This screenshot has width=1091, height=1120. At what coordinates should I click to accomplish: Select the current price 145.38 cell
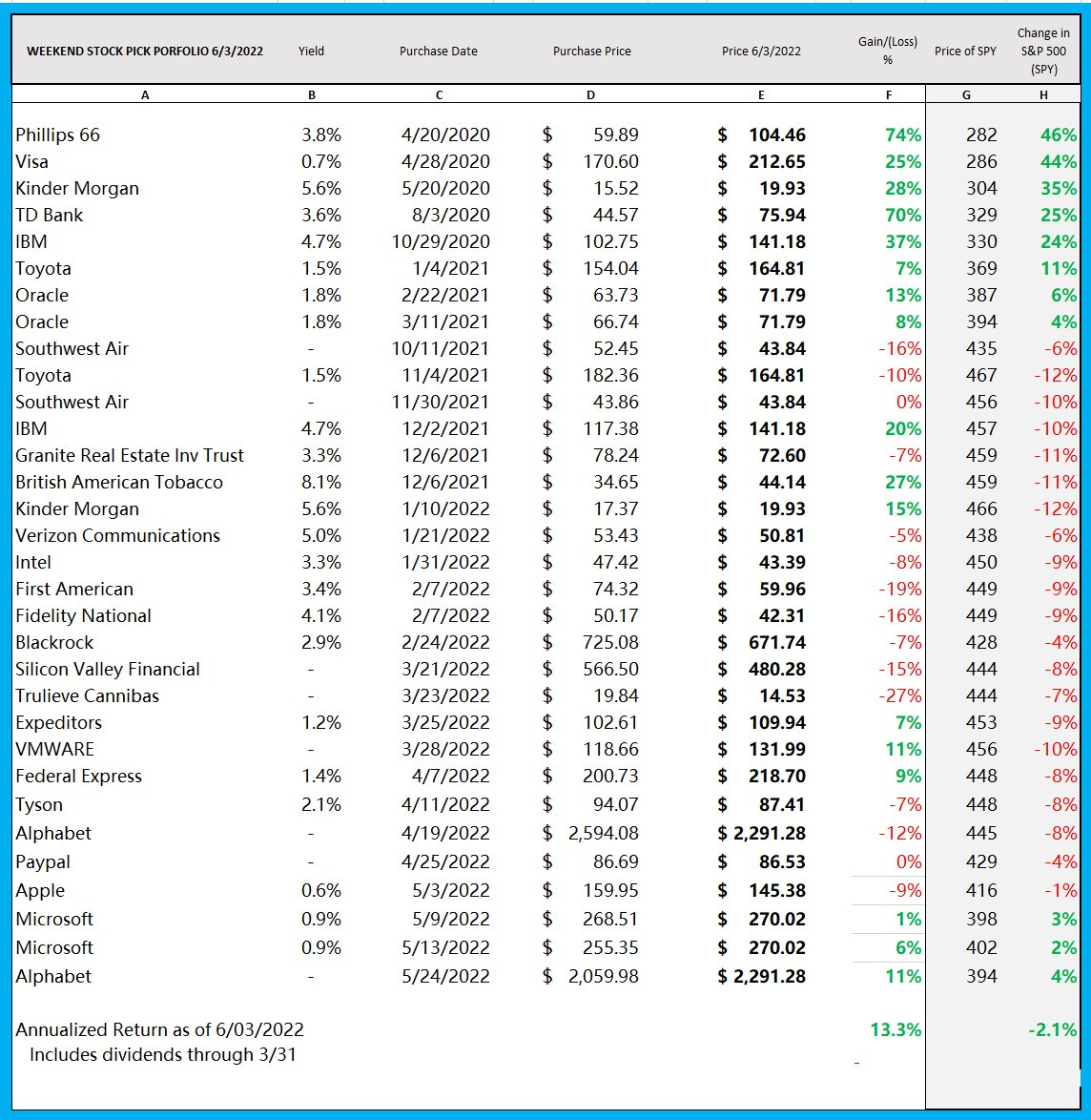[777, 891]
